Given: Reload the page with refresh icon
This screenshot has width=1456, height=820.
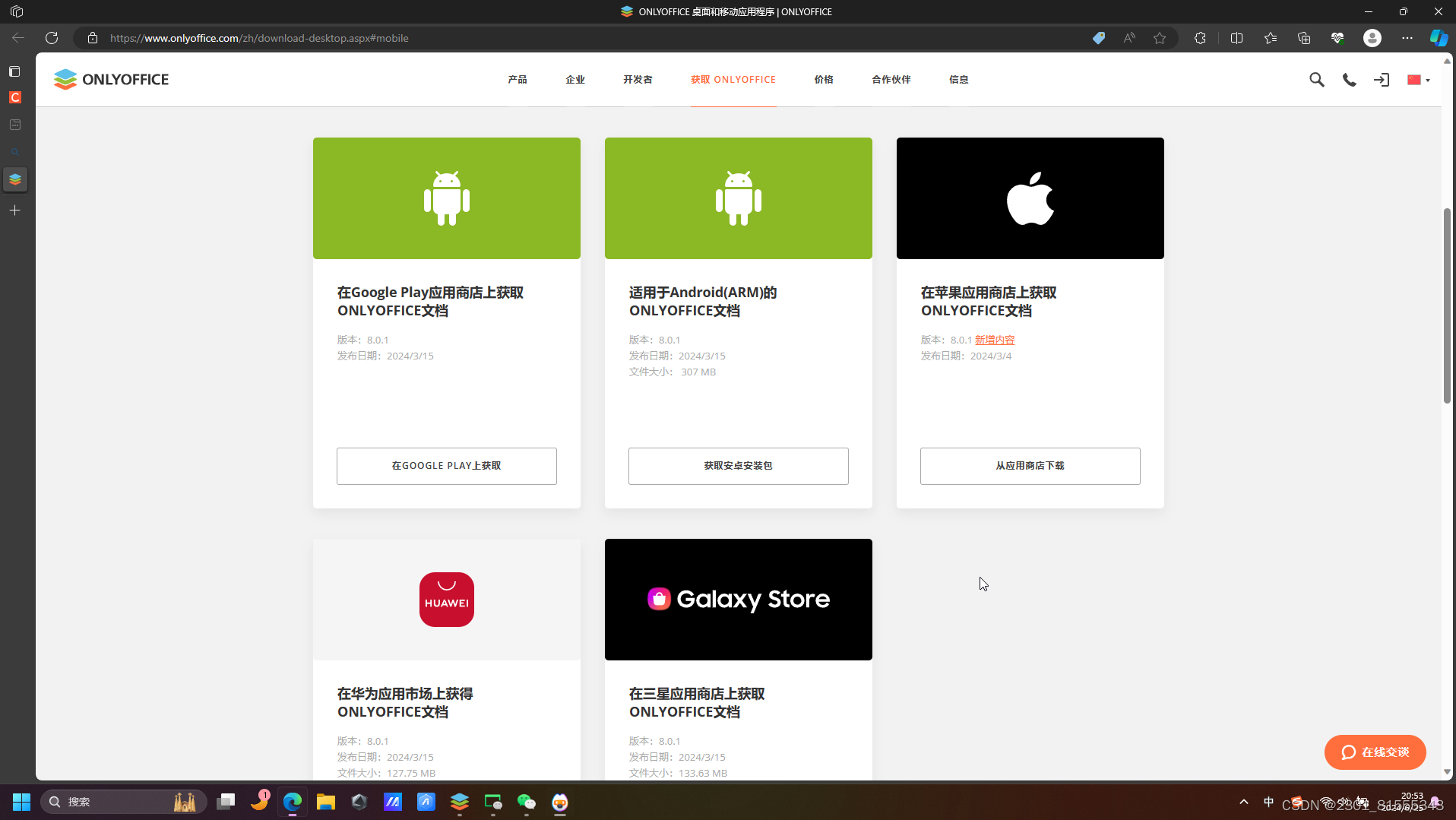Looking at the screenshot, I should click(52, 38).
